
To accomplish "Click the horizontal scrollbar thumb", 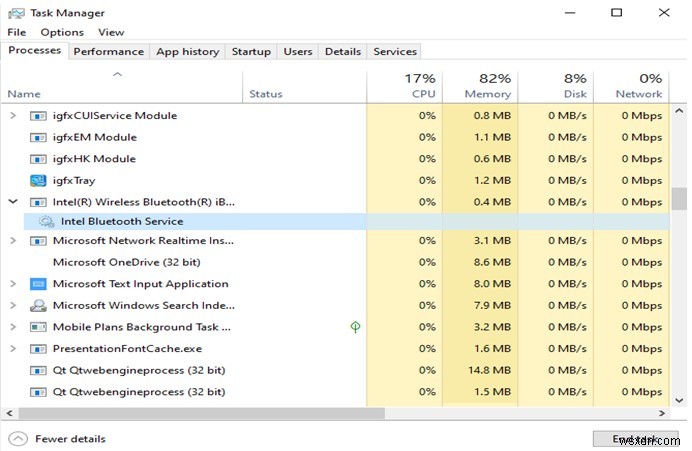I will tap(201, 413).
